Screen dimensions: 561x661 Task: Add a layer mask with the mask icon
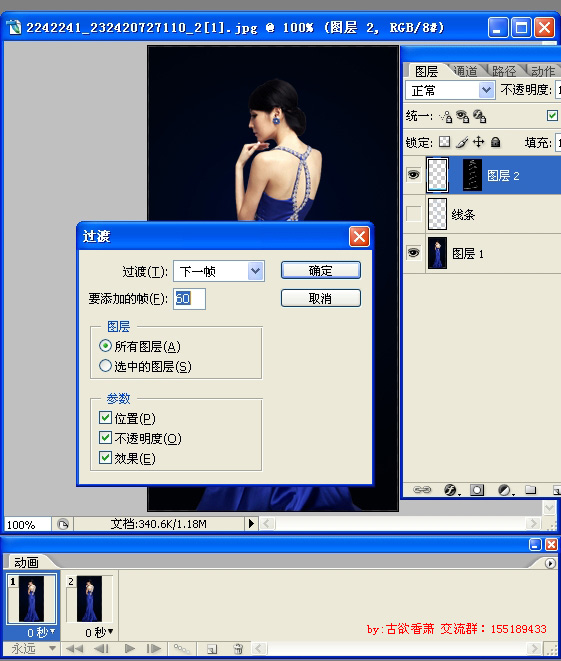tap(477, 490)
